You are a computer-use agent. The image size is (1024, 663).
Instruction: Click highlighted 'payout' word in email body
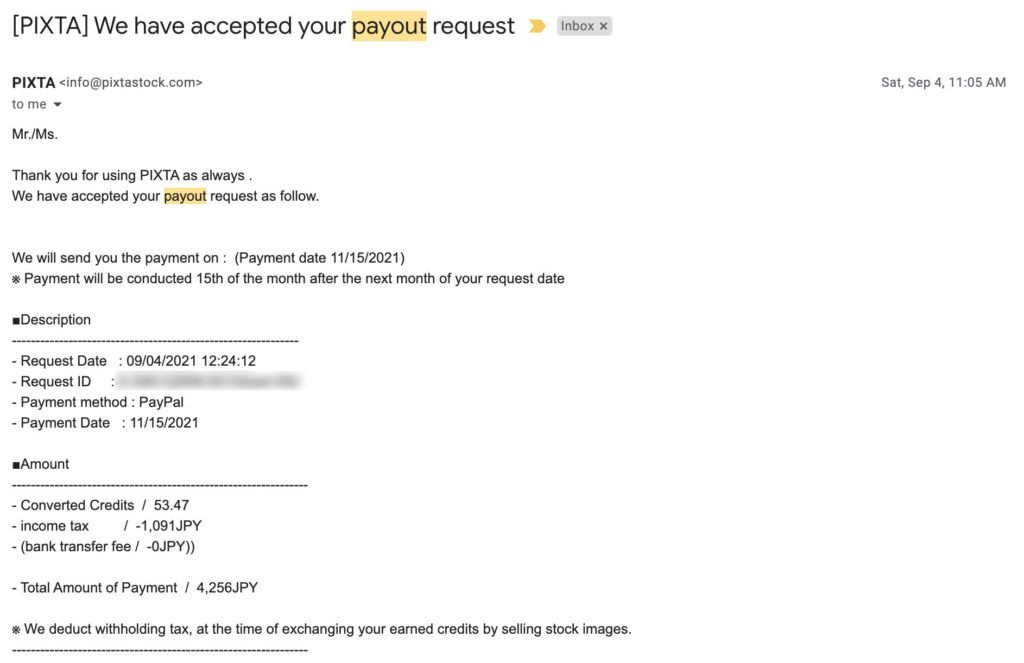click(185, 196)
